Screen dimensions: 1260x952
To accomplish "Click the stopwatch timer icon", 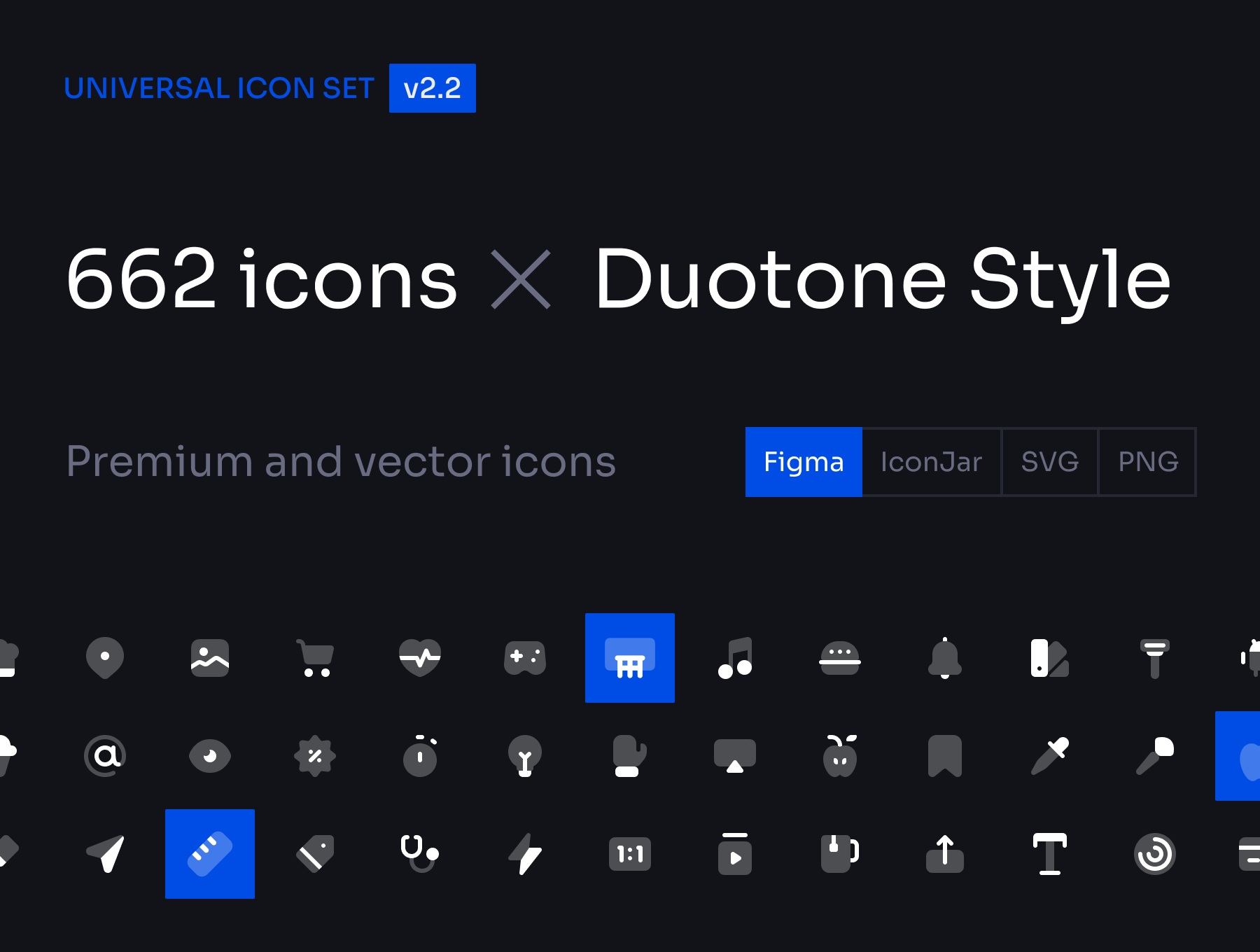I will [420, 756].
